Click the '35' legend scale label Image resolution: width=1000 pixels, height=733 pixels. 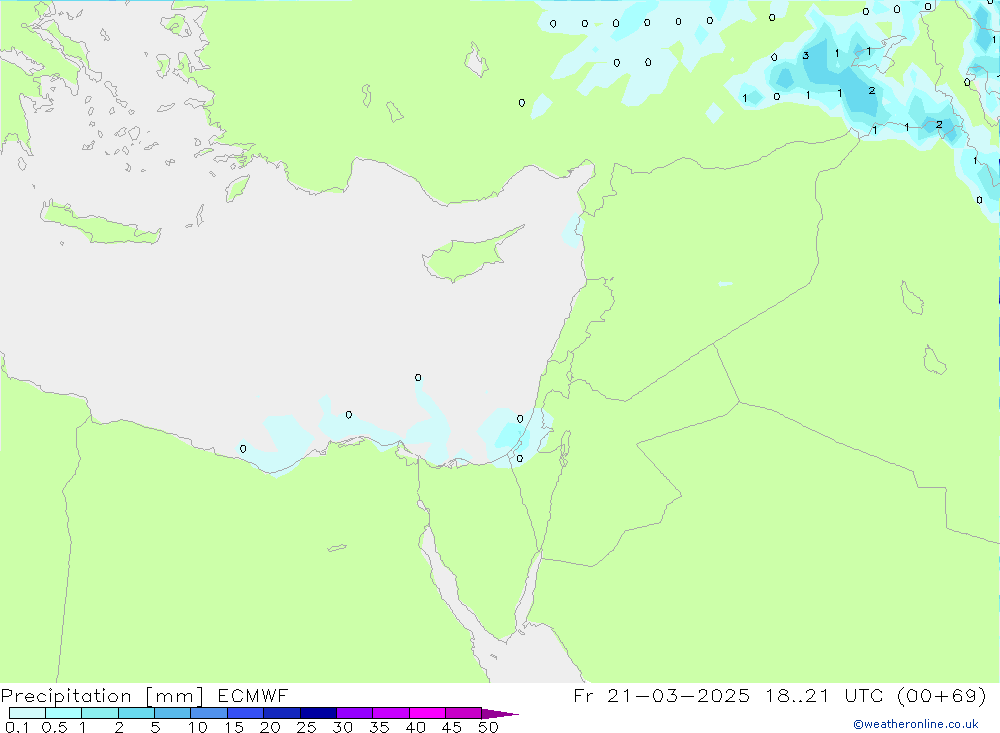click(379, 727)
